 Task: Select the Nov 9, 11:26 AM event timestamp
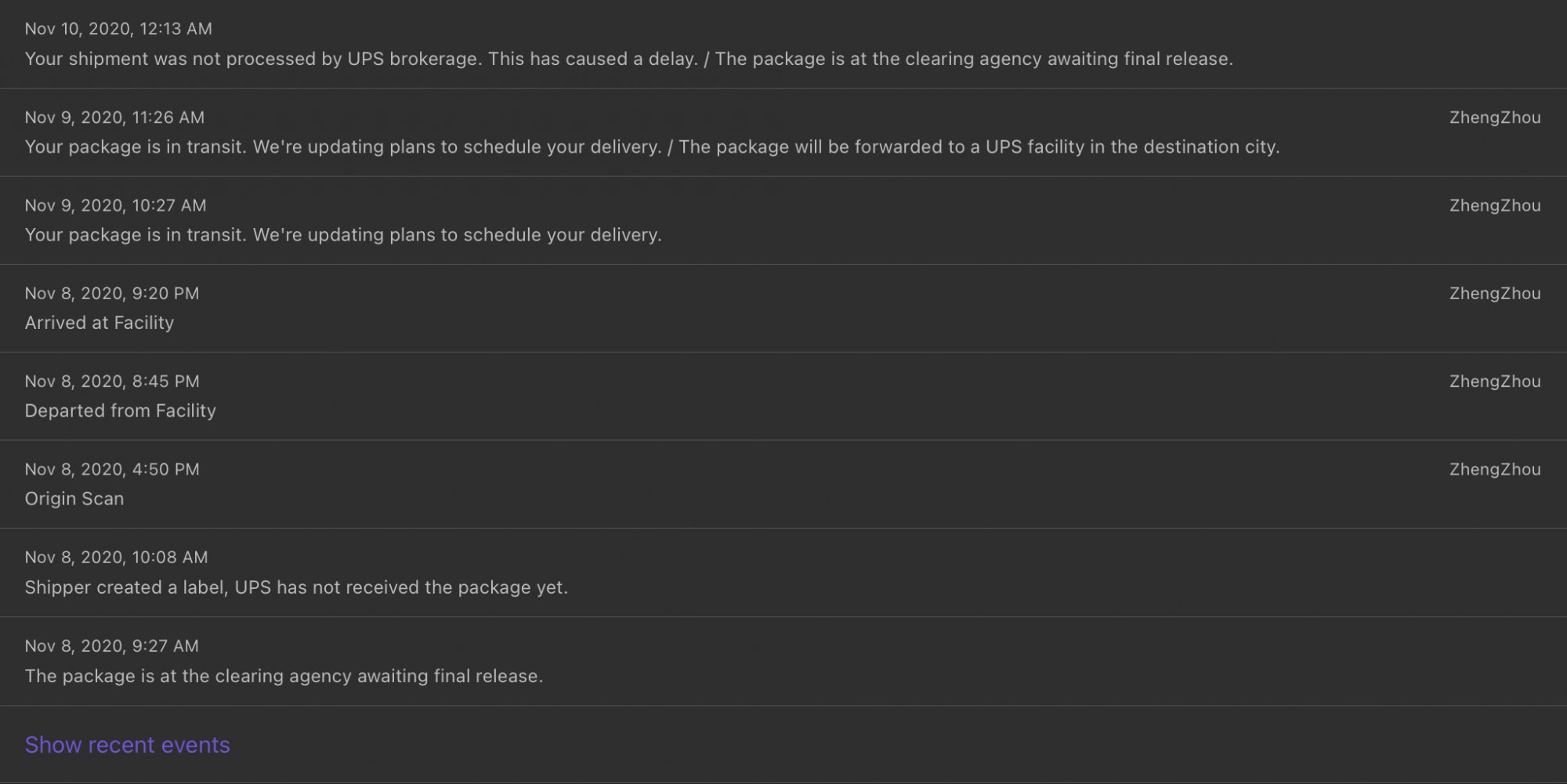click(x=114, y=117)
